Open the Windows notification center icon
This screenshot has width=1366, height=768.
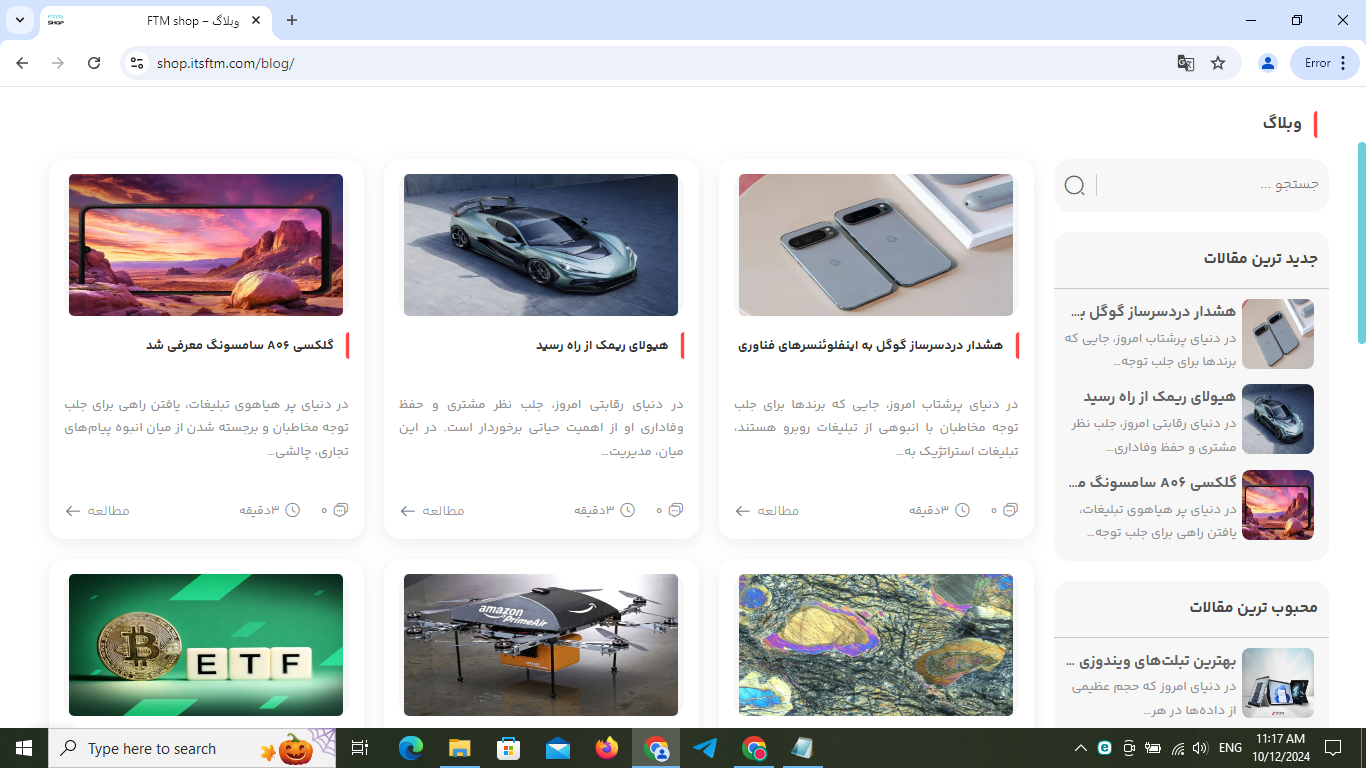click(1332, 748)
